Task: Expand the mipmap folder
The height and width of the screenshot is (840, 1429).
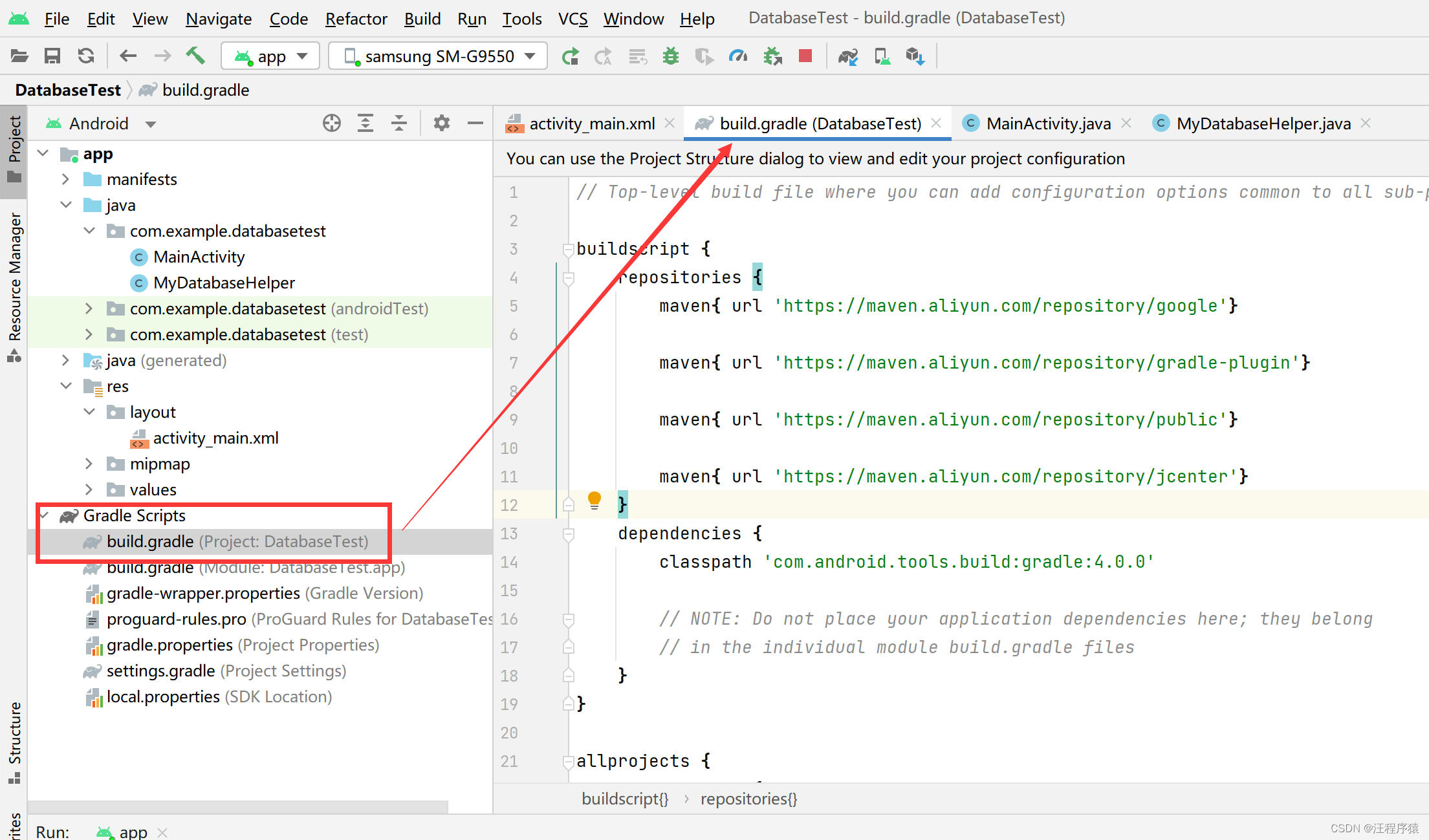Action: pos(89,464)
